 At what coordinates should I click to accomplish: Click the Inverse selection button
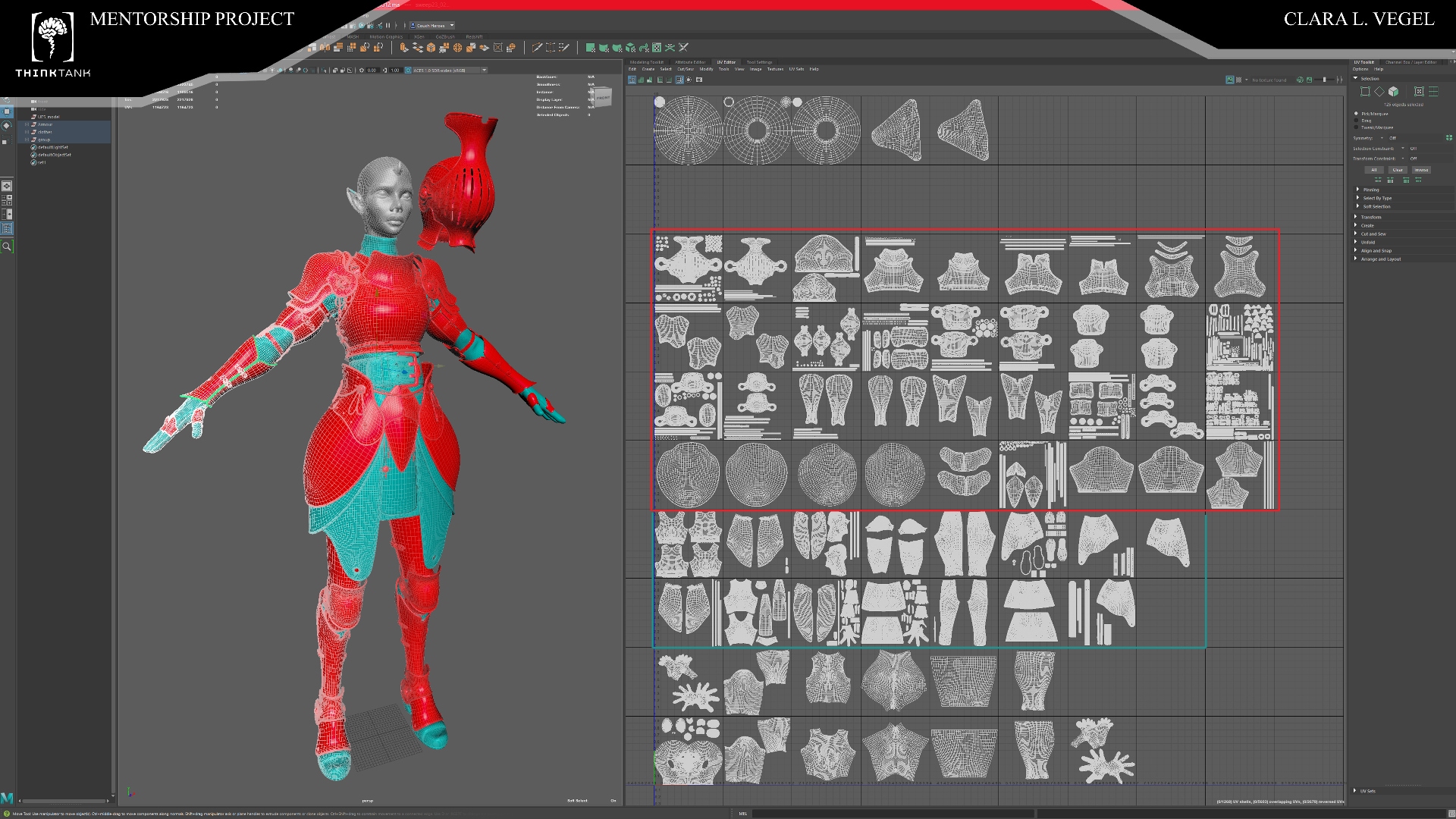pyautogui.click(x=1421, y=170)
